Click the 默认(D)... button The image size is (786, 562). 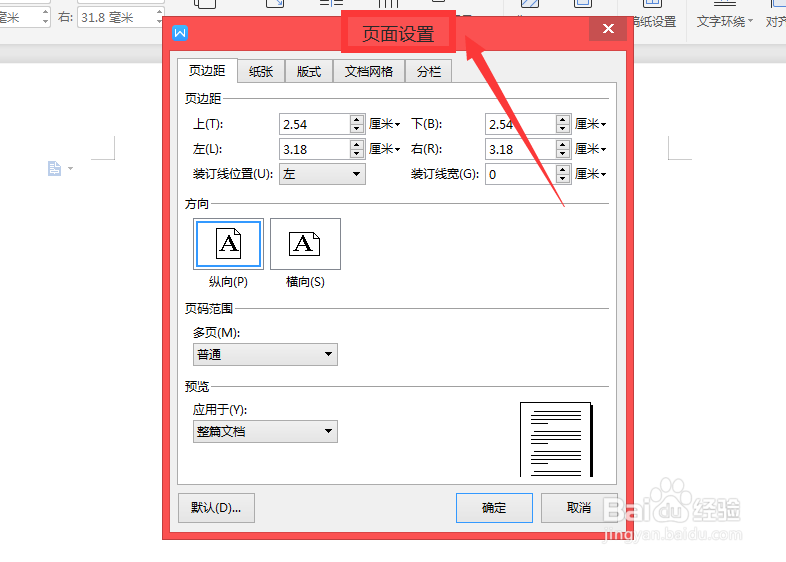[x=216, y=508]
